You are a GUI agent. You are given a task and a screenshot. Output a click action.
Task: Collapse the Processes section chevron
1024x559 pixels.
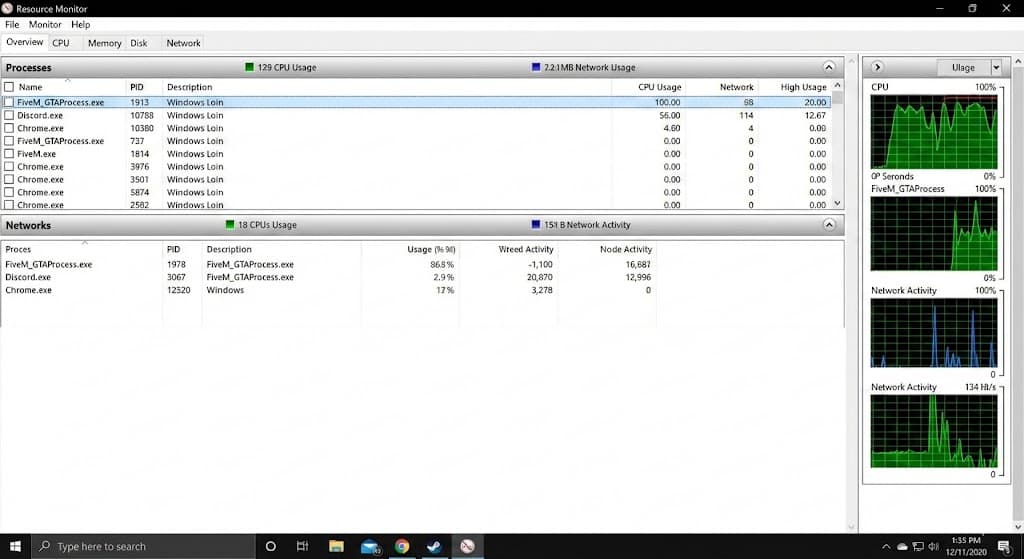pyautogui.click(x=829, y=67)
